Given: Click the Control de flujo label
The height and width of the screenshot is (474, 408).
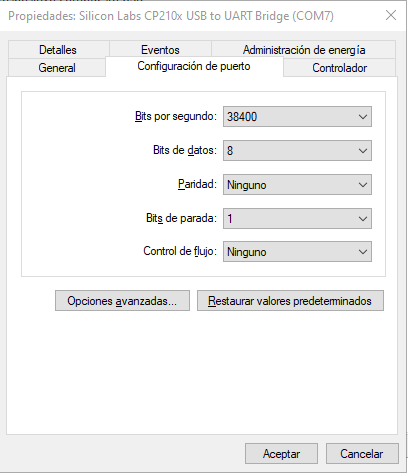Looking at the screenshot, I should [180, 251].
